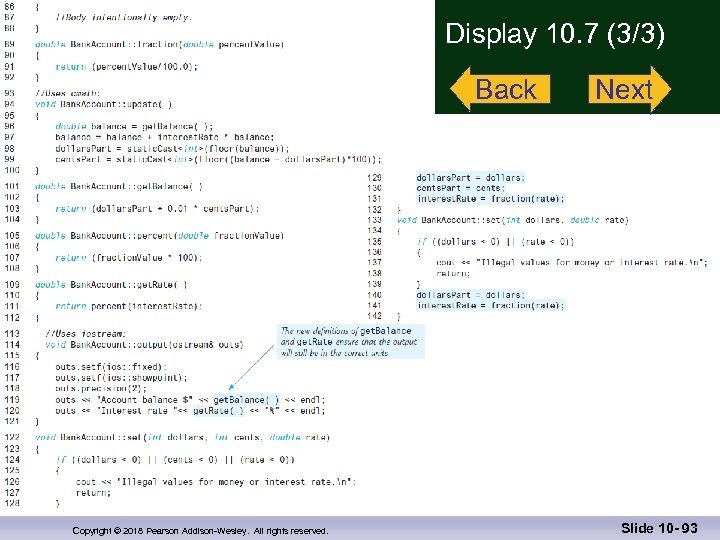
Task: Click line 126 cout Illegal values message
Action: pyautogui.click(x=216, y=482)
